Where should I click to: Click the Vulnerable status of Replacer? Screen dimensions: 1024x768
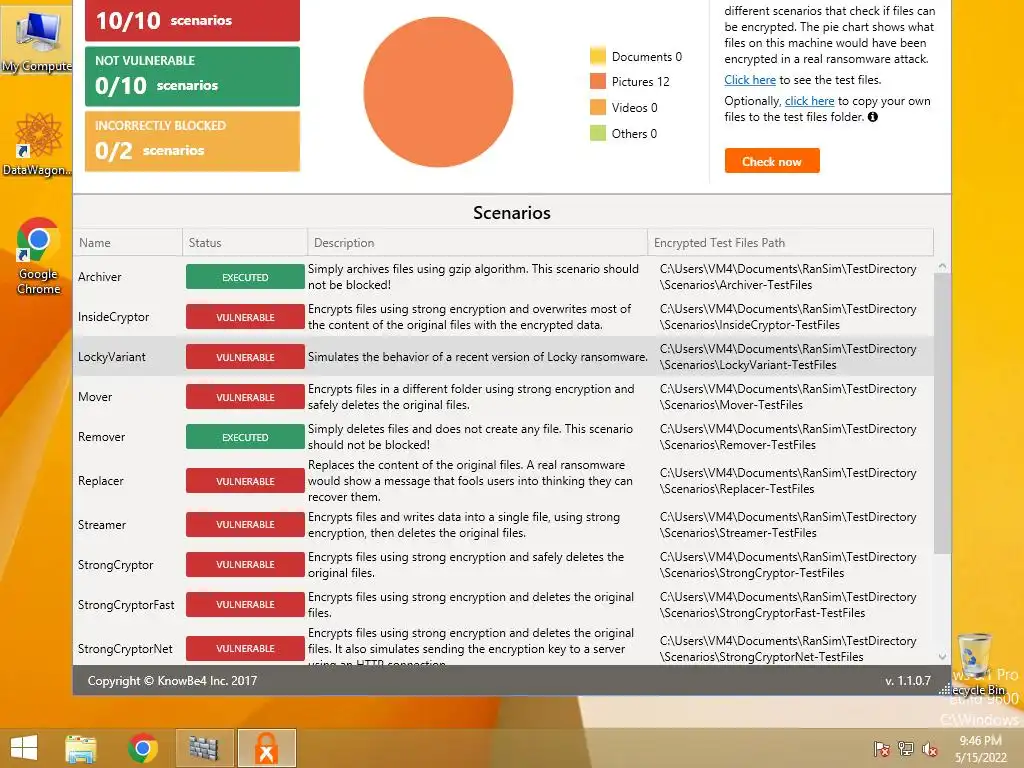click(245, 481)
